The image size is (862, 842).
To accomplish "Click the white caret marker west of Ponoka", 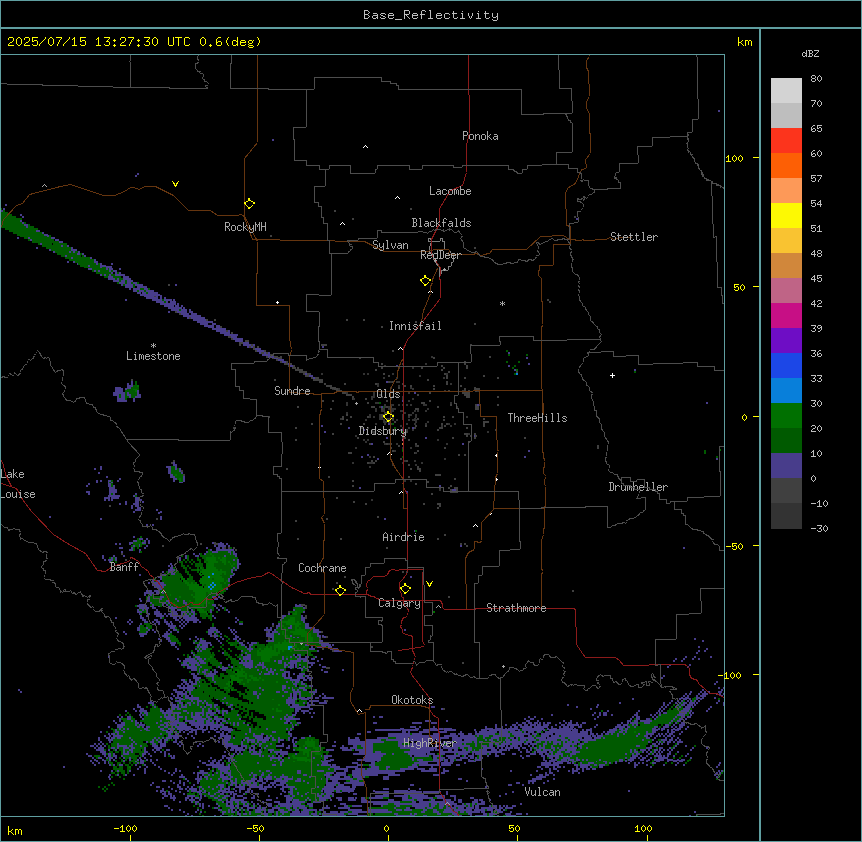I will (366, 147).
